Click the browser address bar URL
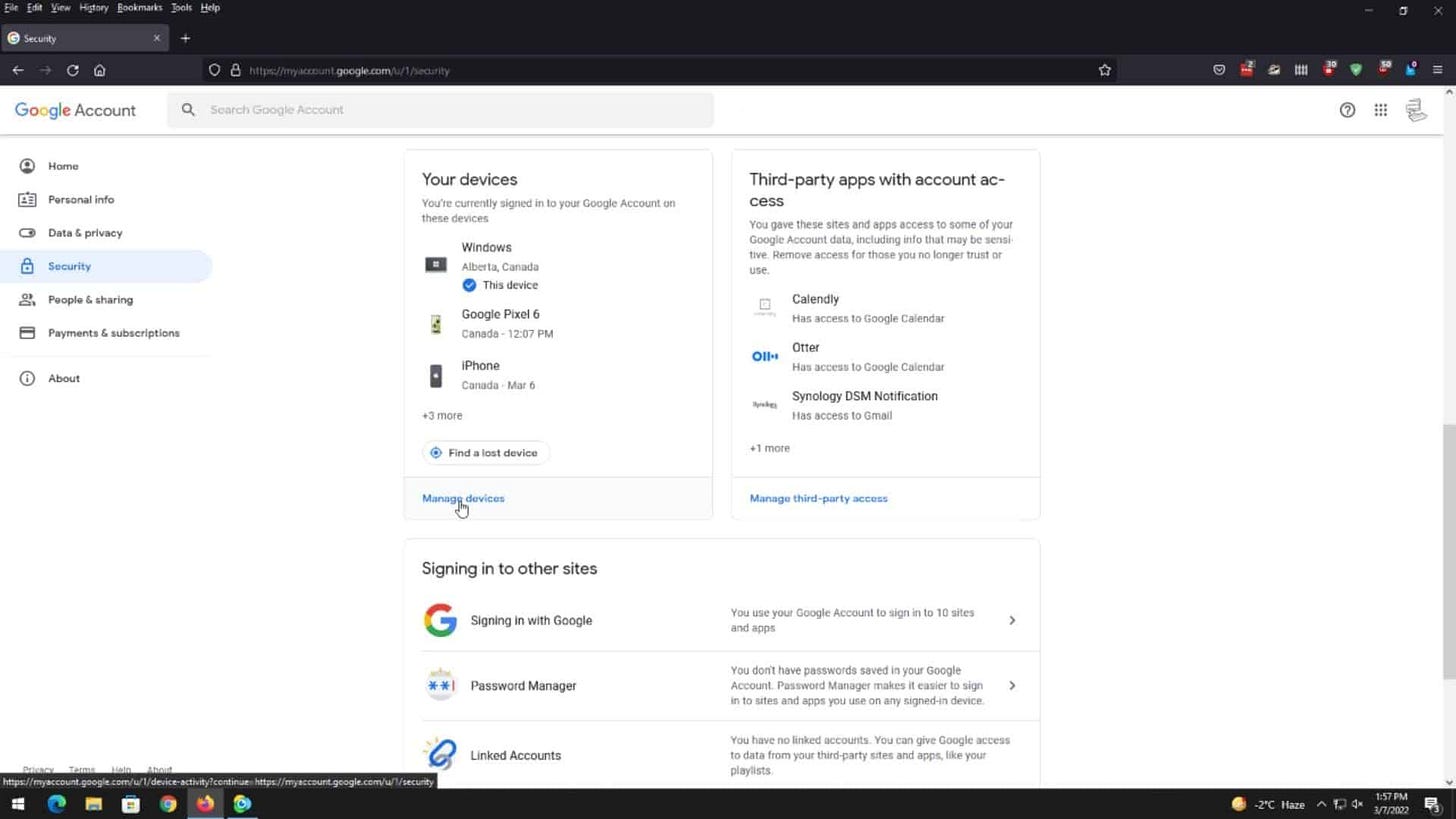This screenshot has height=819, width=1456. click(349, 70)
